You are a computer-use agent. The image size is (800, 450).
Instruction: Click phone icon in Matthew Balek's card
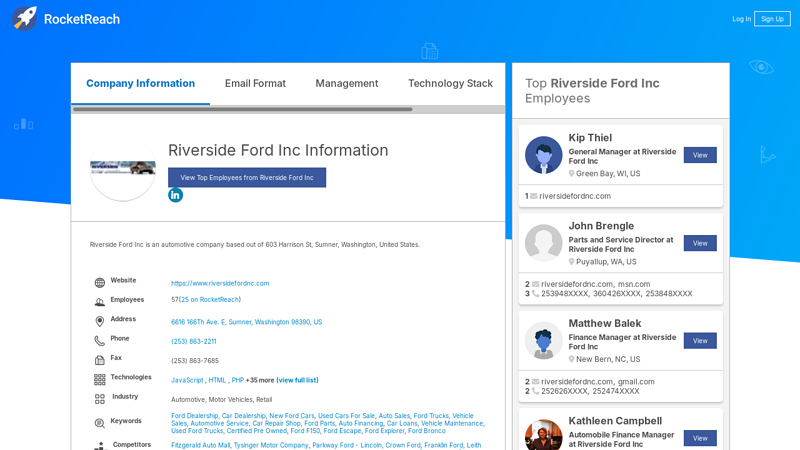535,391
